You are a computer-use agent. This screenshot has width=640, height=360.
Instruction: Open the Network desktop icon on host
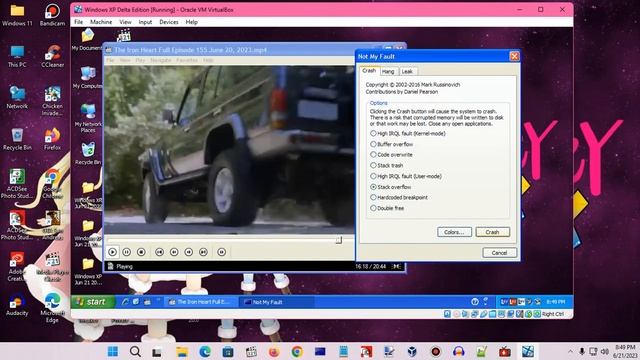pyautogui.click(x=17, y=97)
